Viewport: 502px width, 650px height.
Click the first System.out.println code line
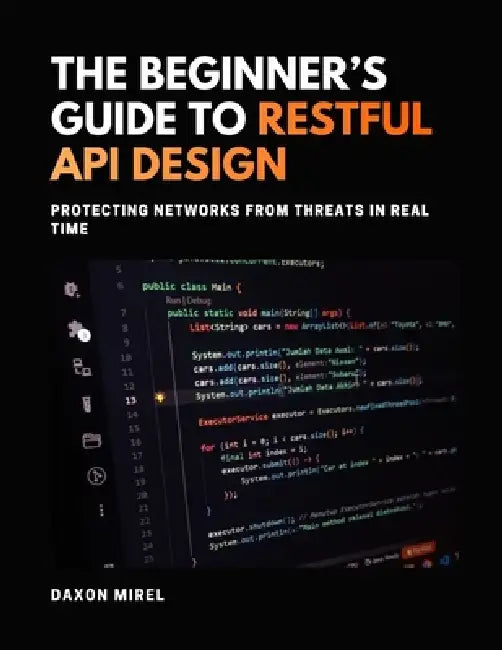[x=306, y=352]
